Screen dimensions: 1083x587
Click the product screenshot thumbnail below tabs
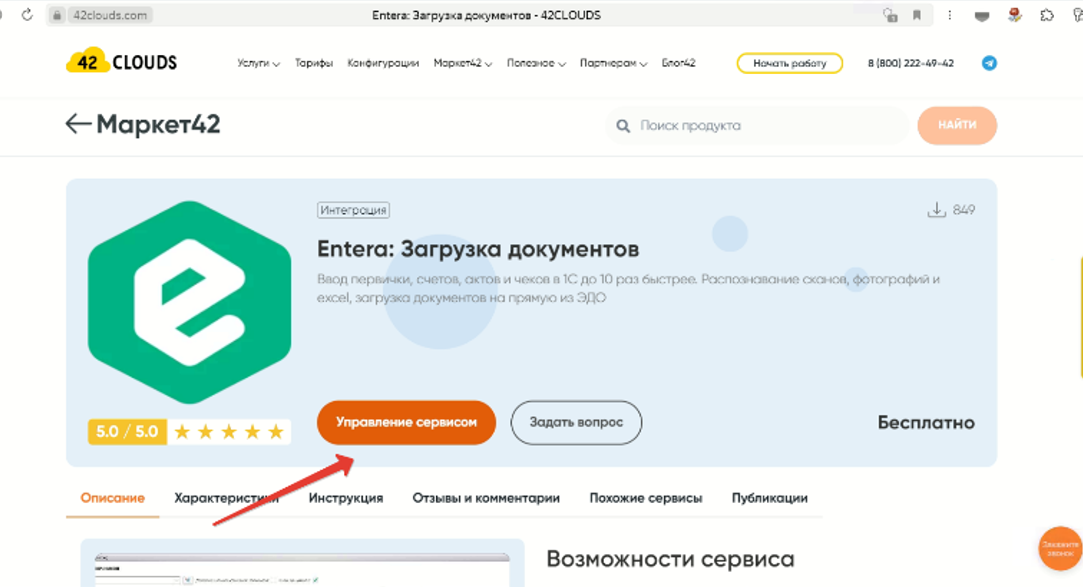(x=303, y=563)
